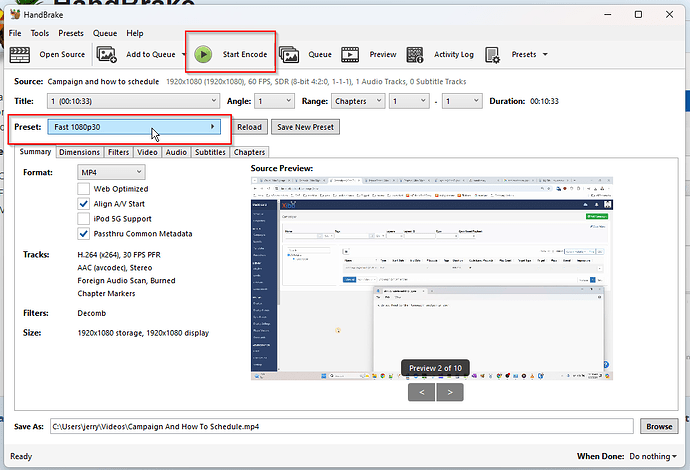Click the Activity Log label
This screenshot has width=690, height=470.
454,55
